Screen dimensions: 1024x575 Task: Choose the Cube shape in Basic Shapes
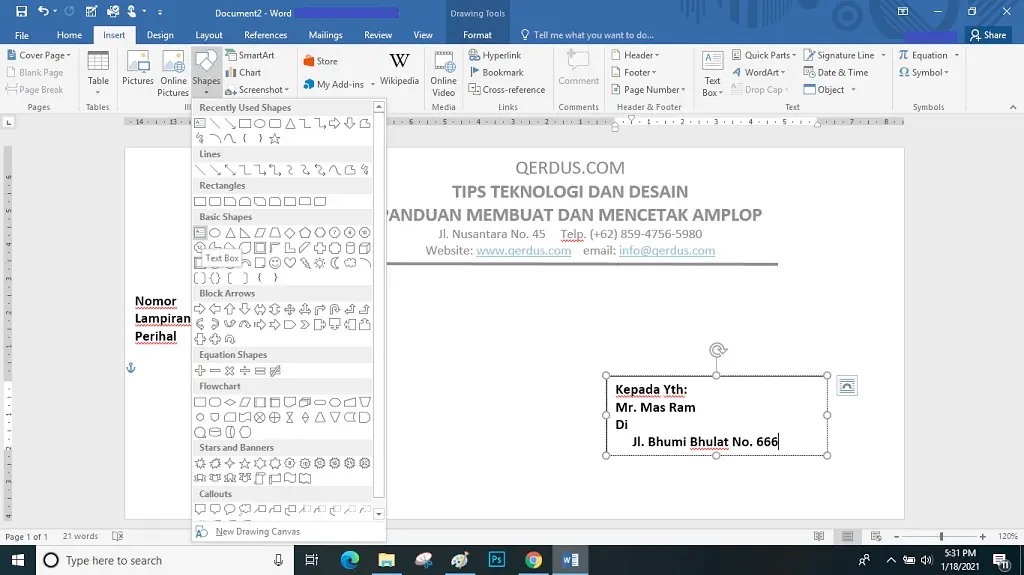click(x=365, y=248)
